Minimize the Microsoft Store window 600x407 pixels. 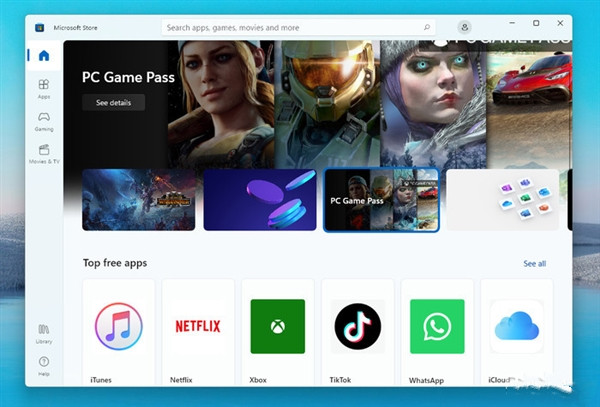pyautogui.click(x=512, y=23)
